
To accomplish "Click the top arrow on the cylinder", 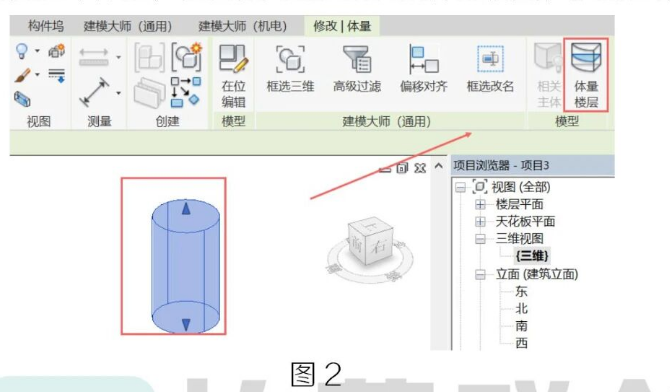I will coord(186,209).
